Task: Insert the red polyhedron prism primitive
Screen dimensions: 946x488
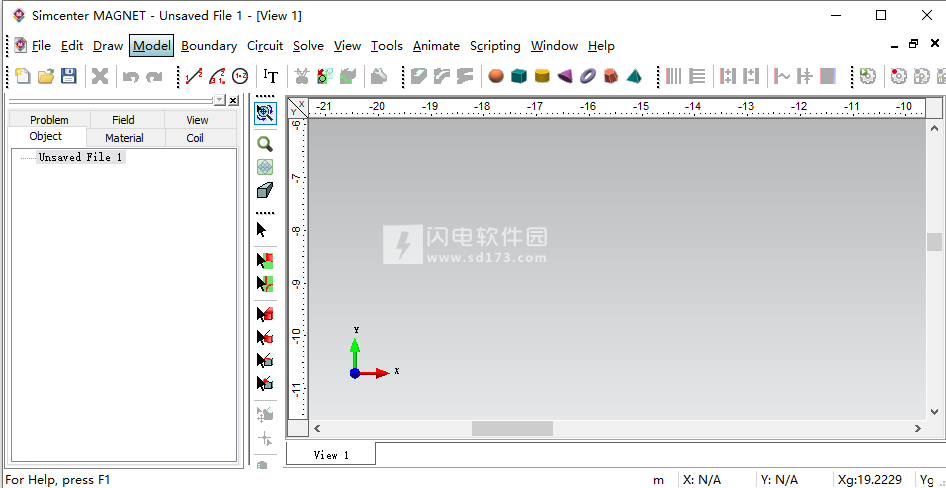Action: (611, 76)
